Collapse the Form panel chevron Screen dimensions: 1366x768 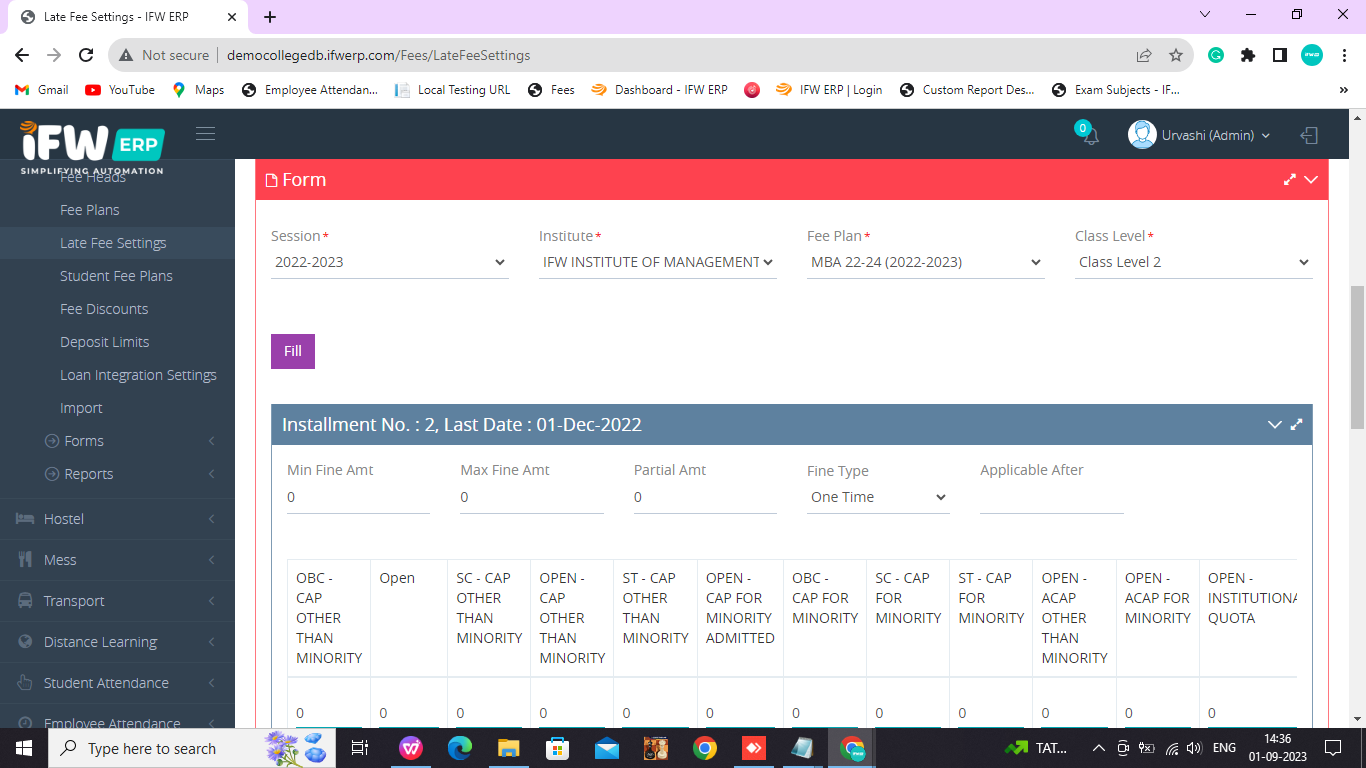point(1311,180)
